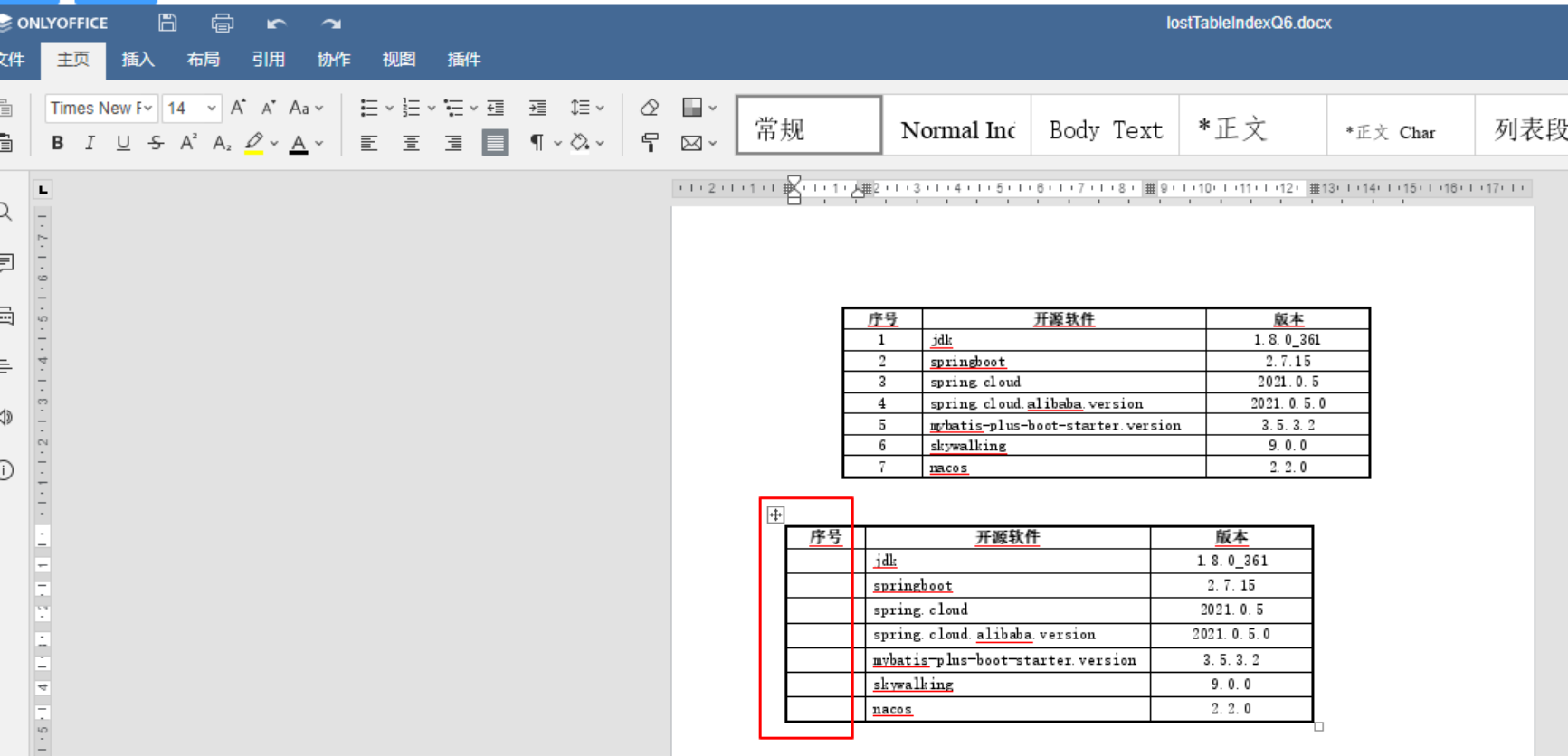The height and width of the screenshot is (756, 1568).
Task: Toggle strikethrough formatting
Action: [156, 143]
